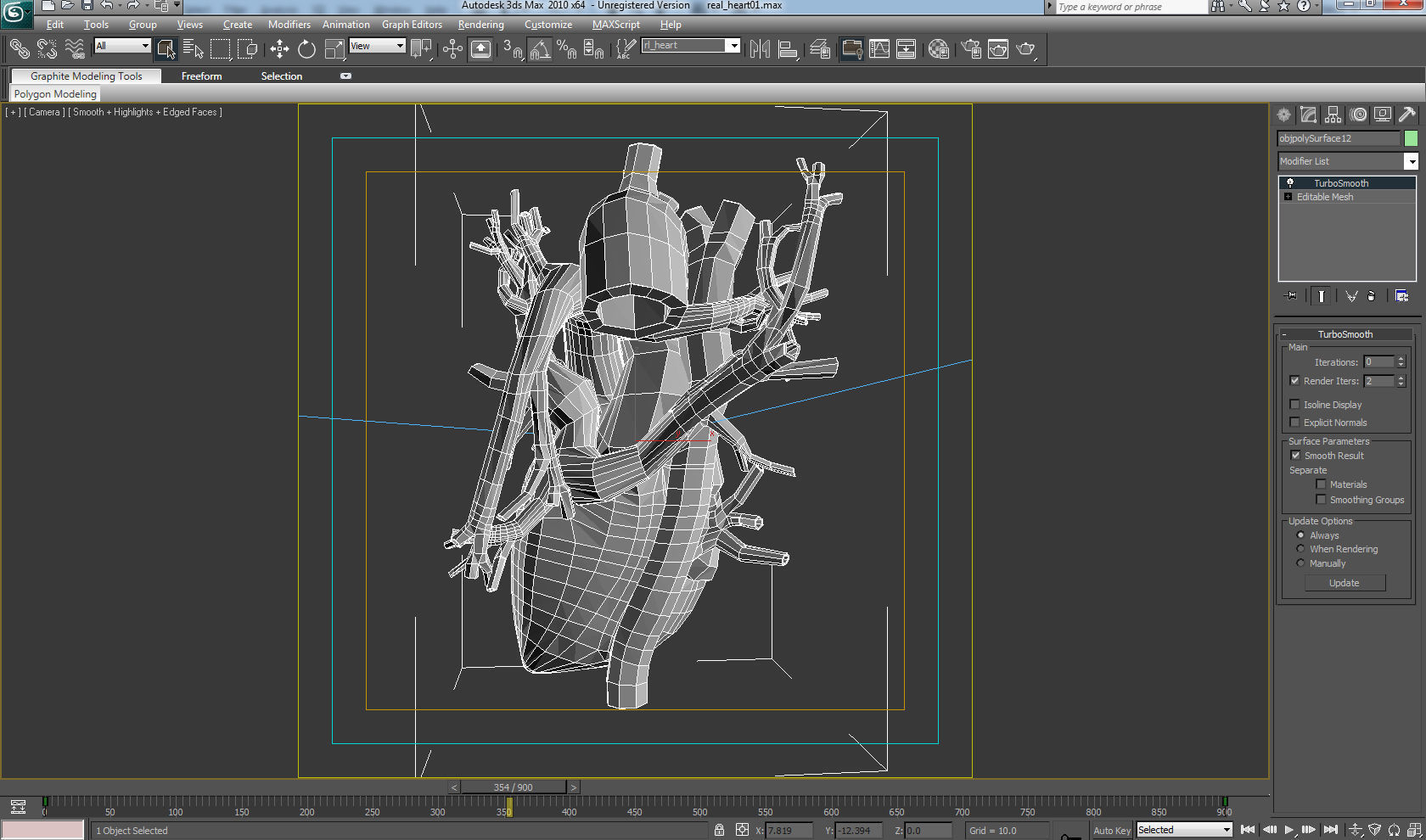Toggle the TurboSmooth lightbulb in stack

(x=1290, y=183)
